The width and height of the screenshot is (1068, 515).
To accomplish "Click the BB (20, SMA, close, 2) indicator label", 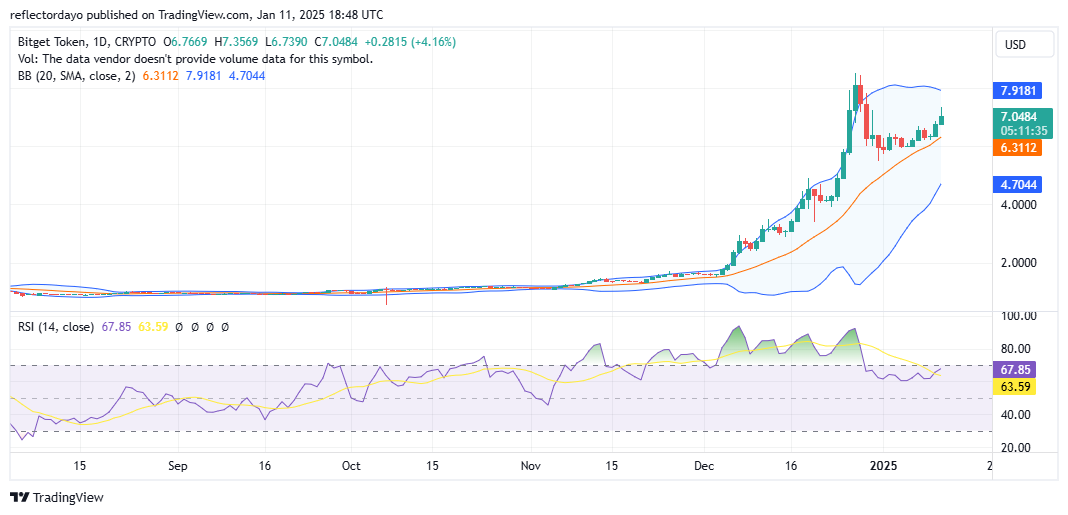I will click(75, 76).
